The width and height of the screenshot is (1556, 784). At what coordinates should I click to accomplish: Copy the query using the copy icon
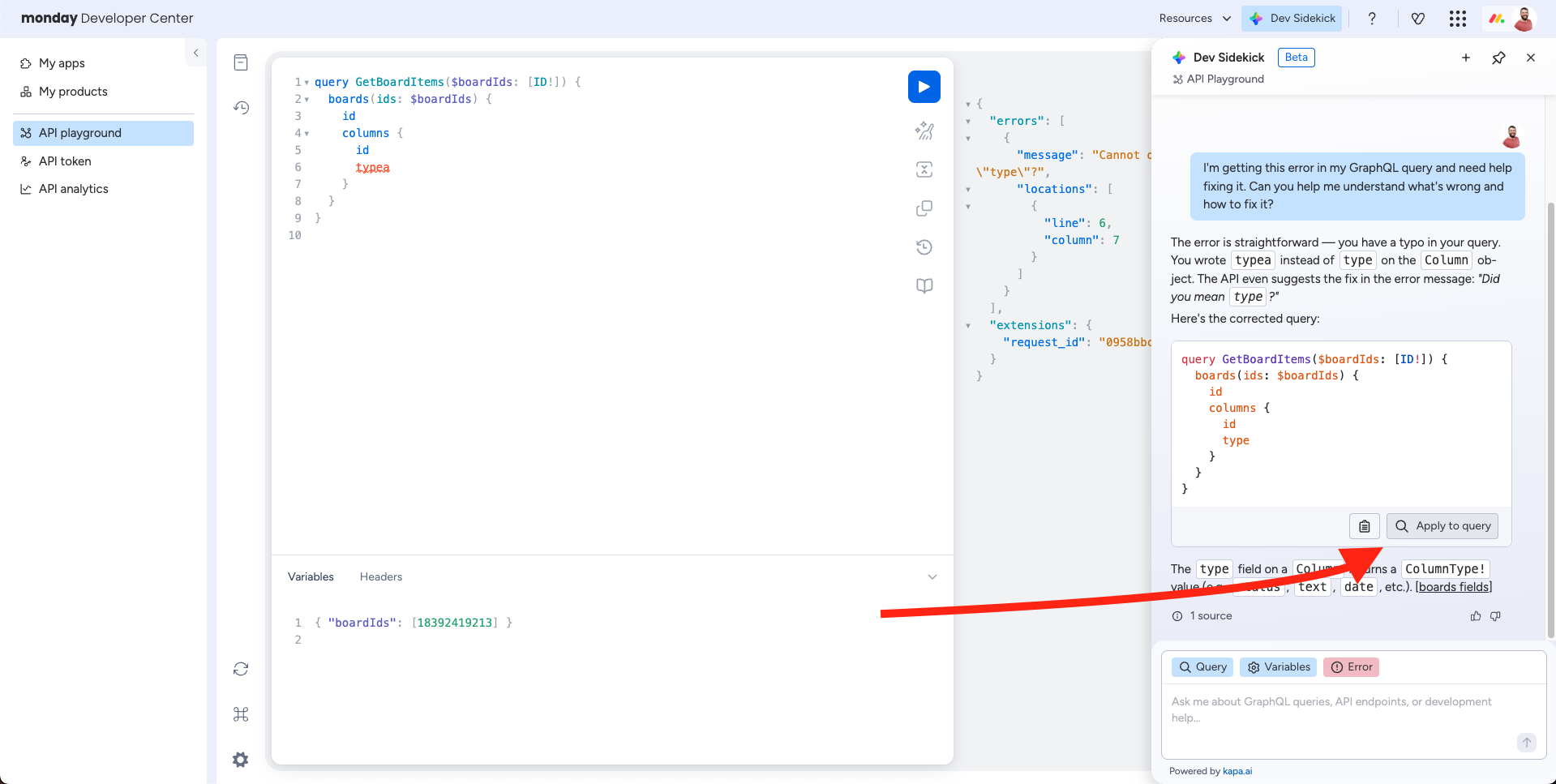pos(924,208)
